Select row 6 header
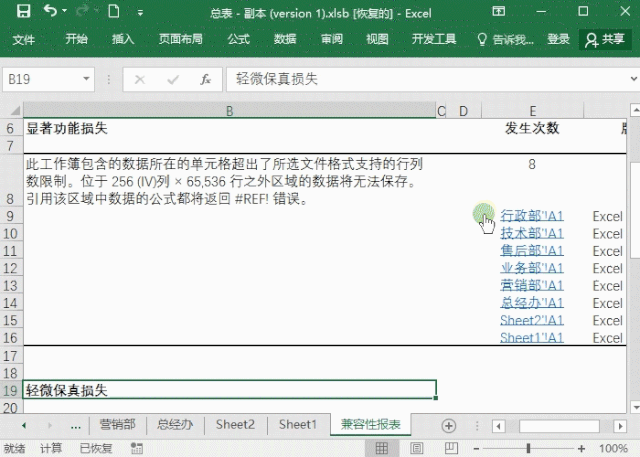 [11, 129]
